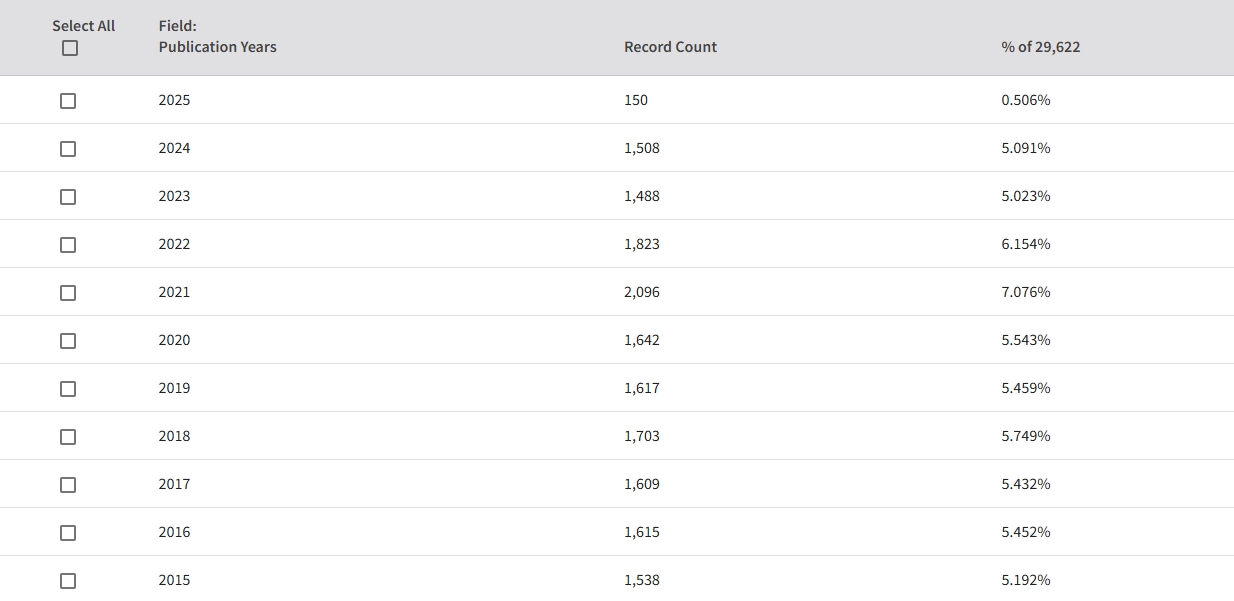
Task: Select the 2024 row checkbox
Action: click(x=68, y=149)
